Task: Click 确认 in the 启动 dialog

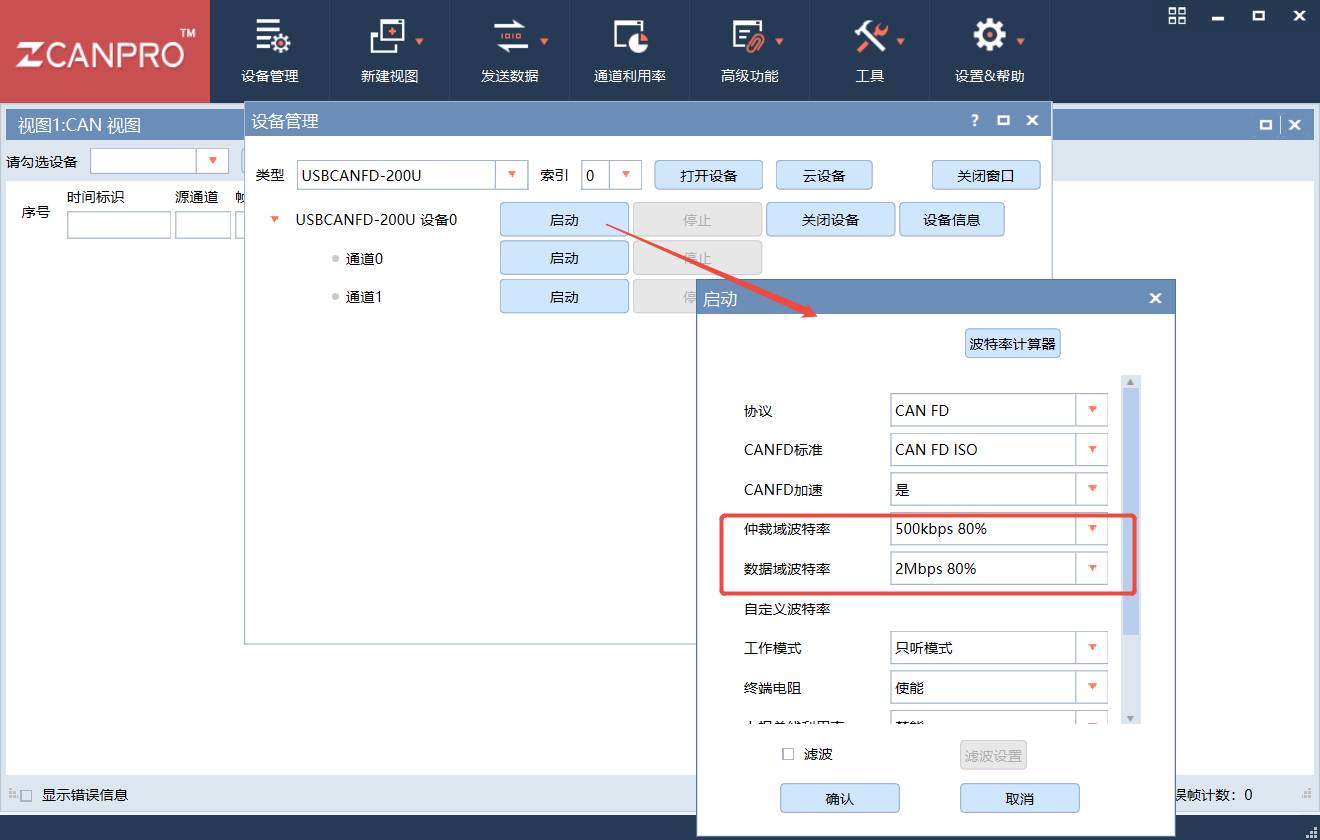Action: (840, 799)
